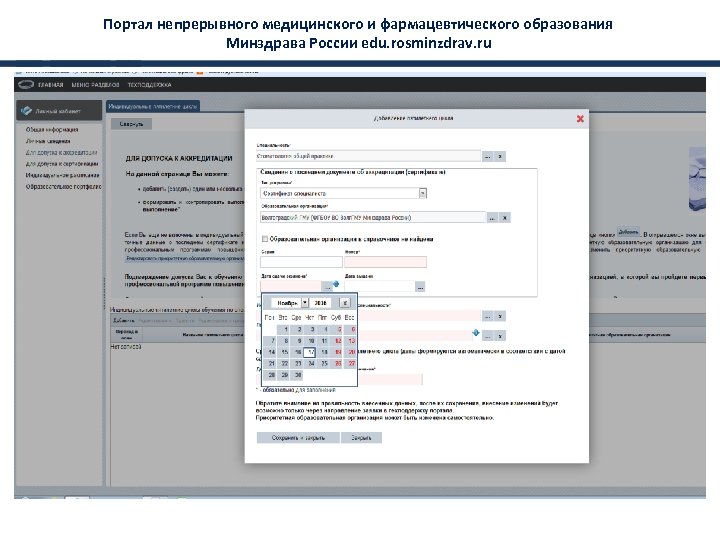Open Образовательное портфолио in sidebar
The height and width of the screenshot is (540, 720).
point(63,186)
